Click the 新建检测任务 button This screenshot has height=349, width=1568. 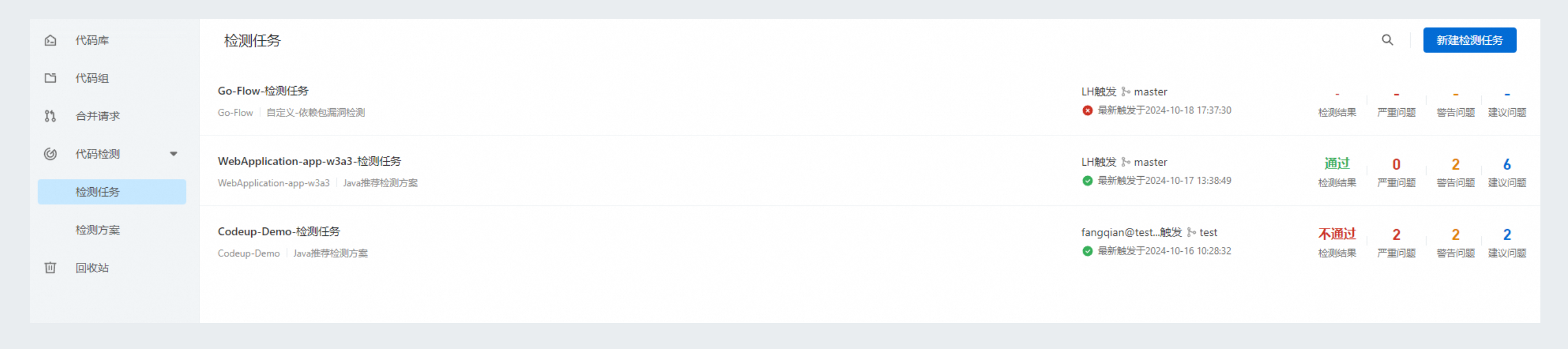[x=1469, y=40]
